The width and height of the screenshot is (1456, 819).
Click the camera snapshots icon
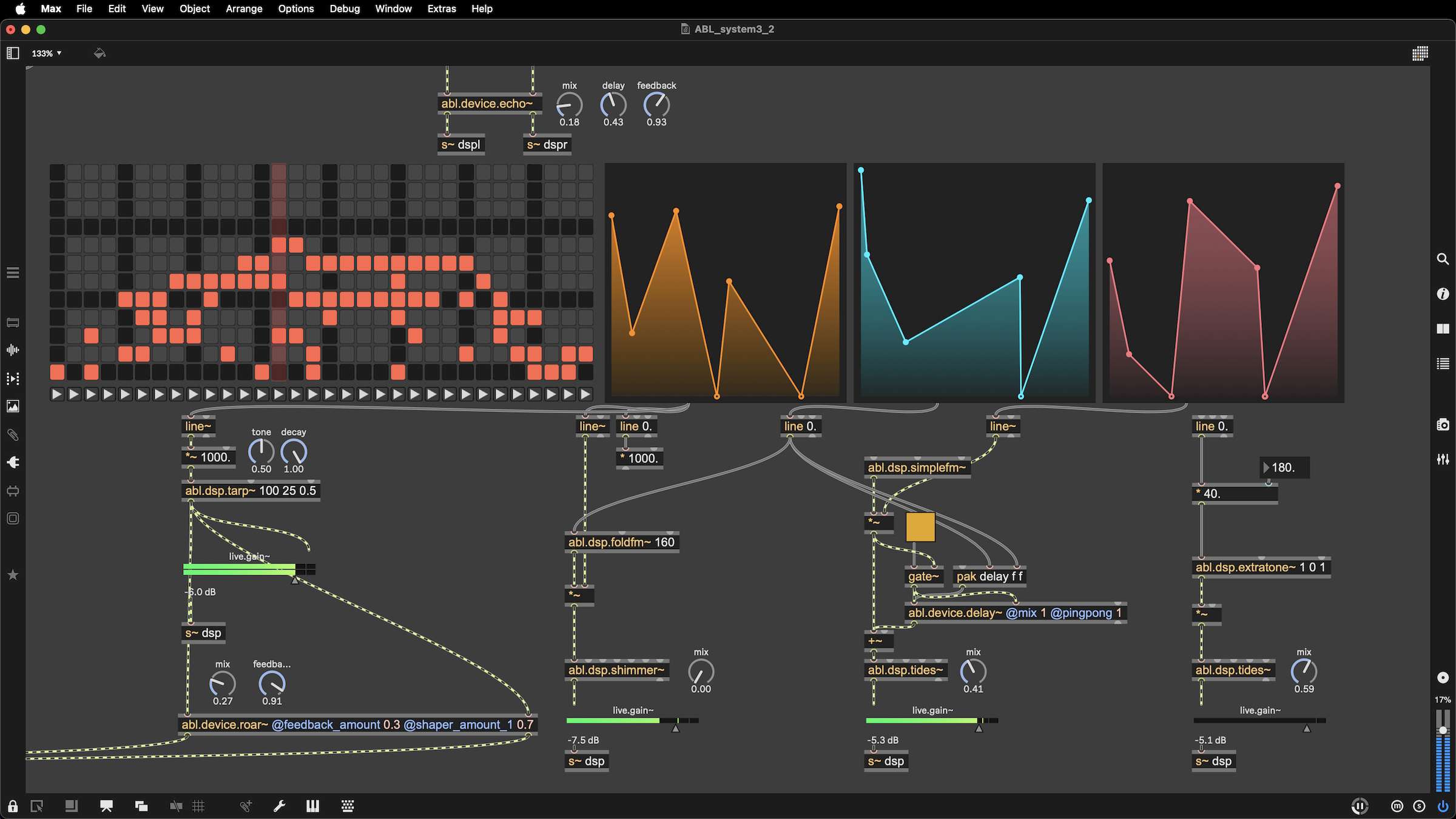coord(1443,425)
